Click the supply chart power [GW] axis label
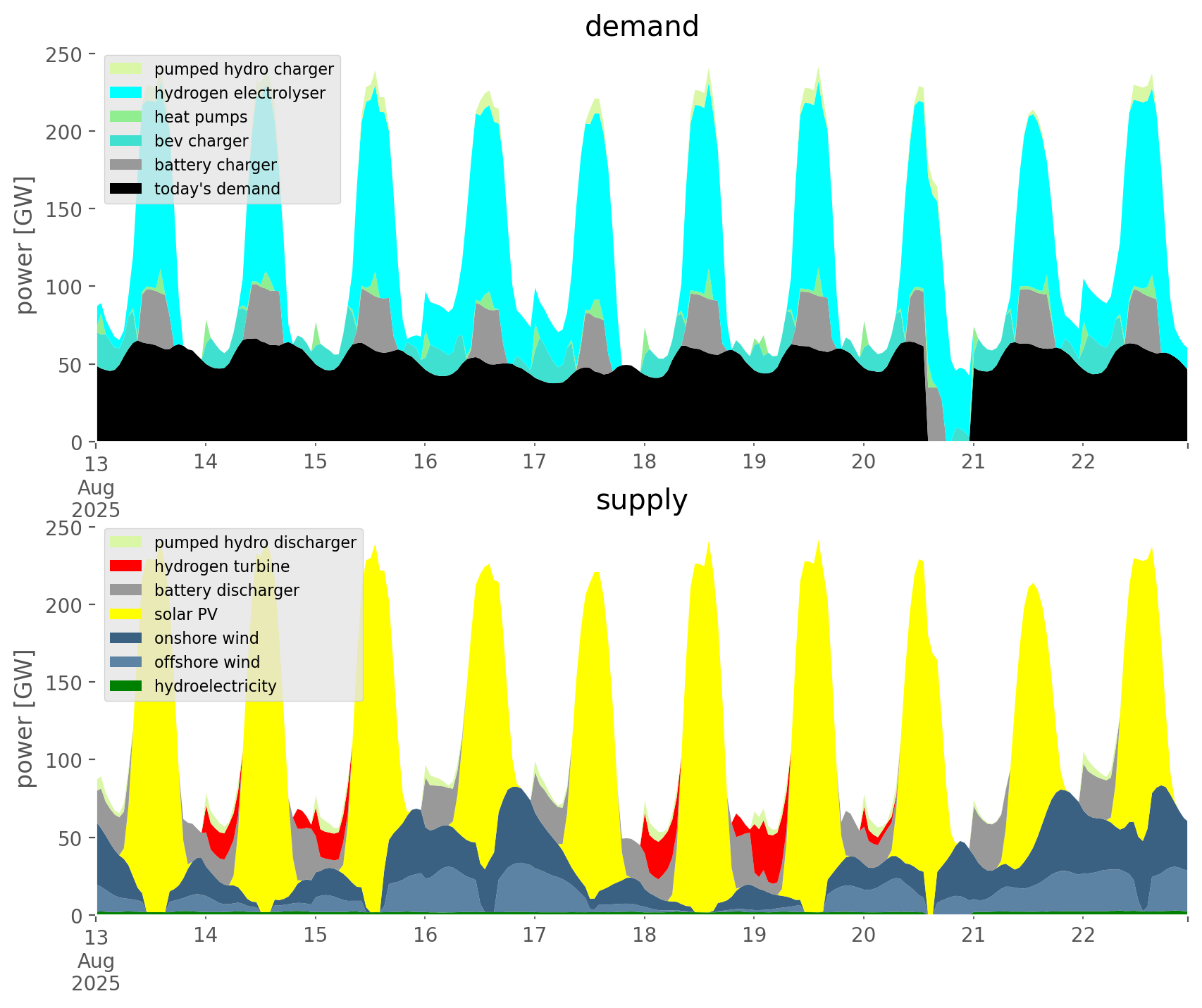 [25, 718]
